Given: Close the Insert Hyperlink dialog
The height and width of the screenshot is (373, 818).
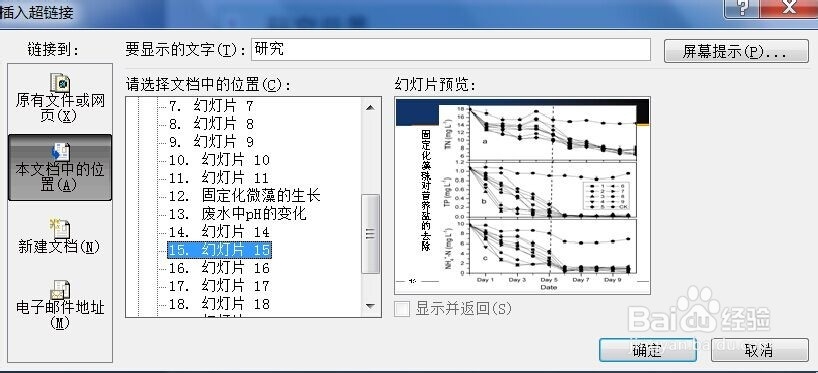Looking at the screenshot, I should pyautogui.click(x=790, y=8).
